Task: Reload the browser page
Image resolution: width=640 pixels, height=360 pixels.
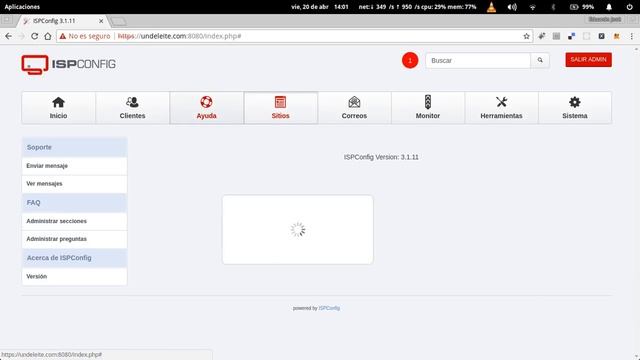Action: [35, 36]
